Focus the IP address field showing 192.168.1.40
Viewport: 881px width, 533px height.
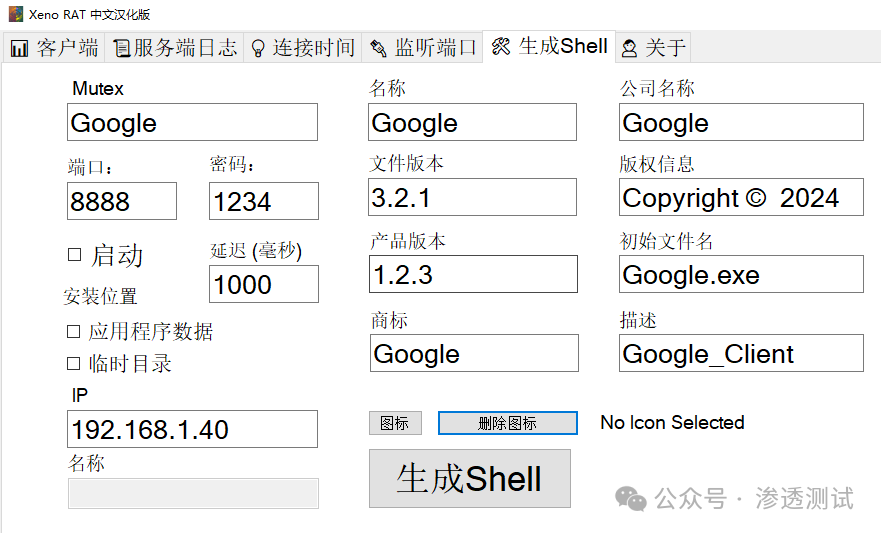point(192,430)
